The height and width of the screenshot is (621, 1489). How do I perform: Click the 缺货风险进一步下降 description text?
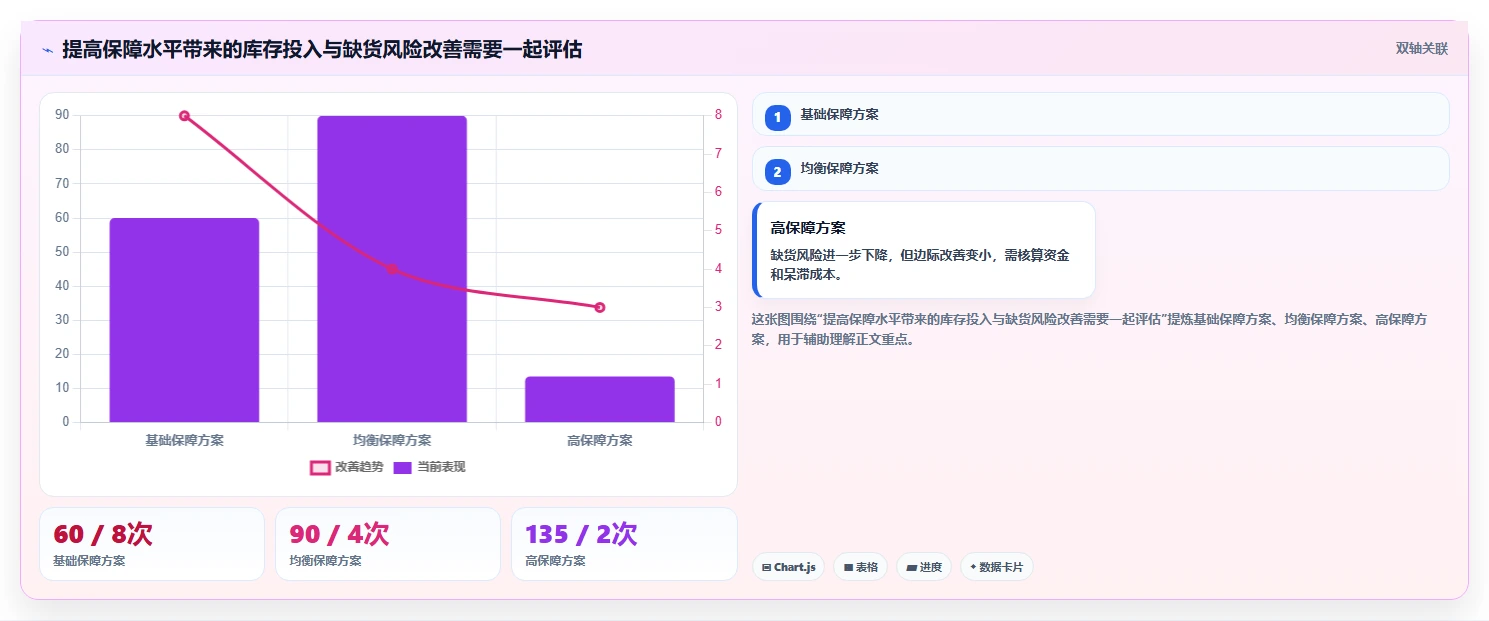pos(920,264)
